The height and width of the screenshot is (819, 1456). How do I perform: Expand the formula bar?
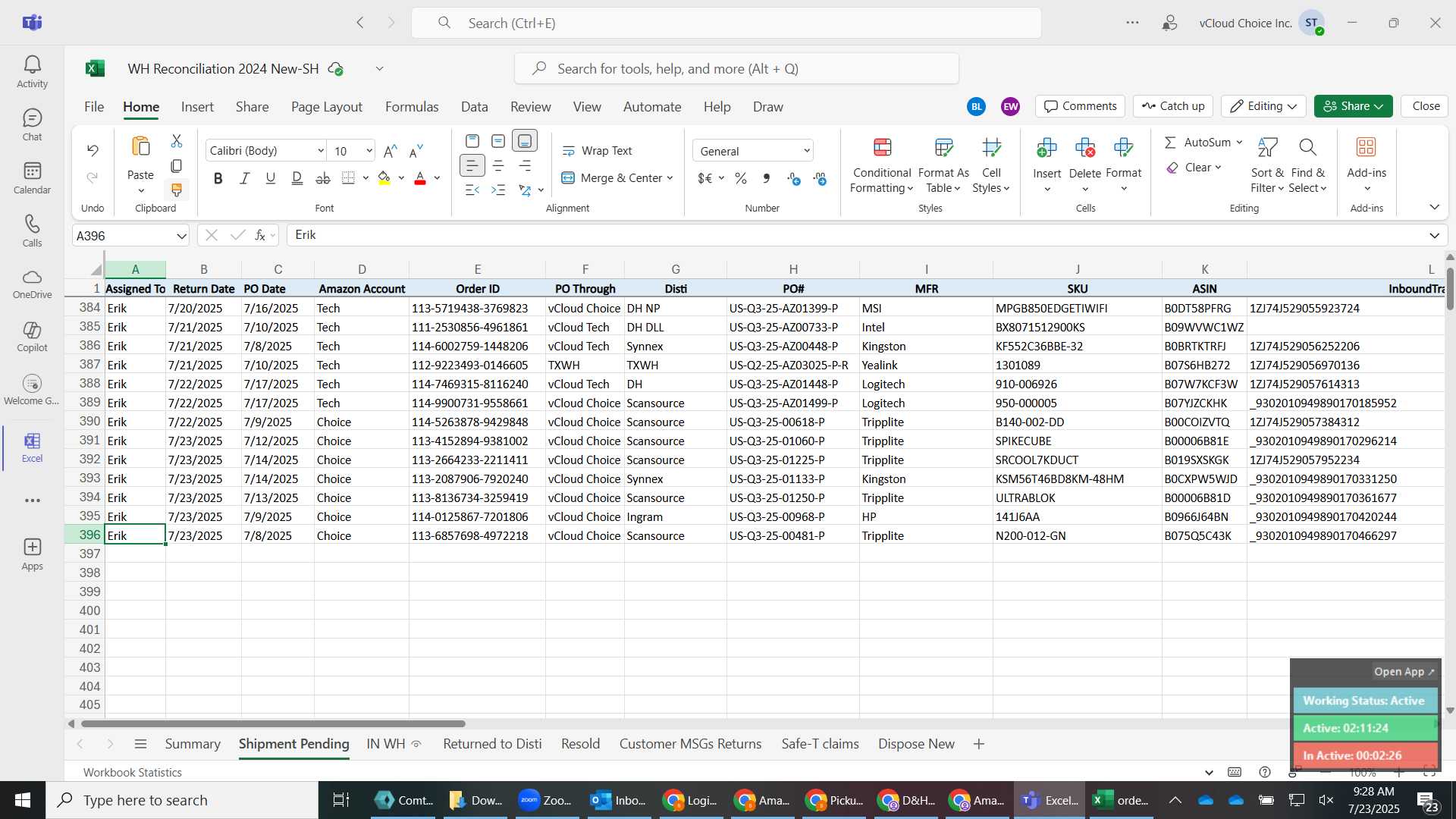pyautogui.click(x=1434, y=236)
